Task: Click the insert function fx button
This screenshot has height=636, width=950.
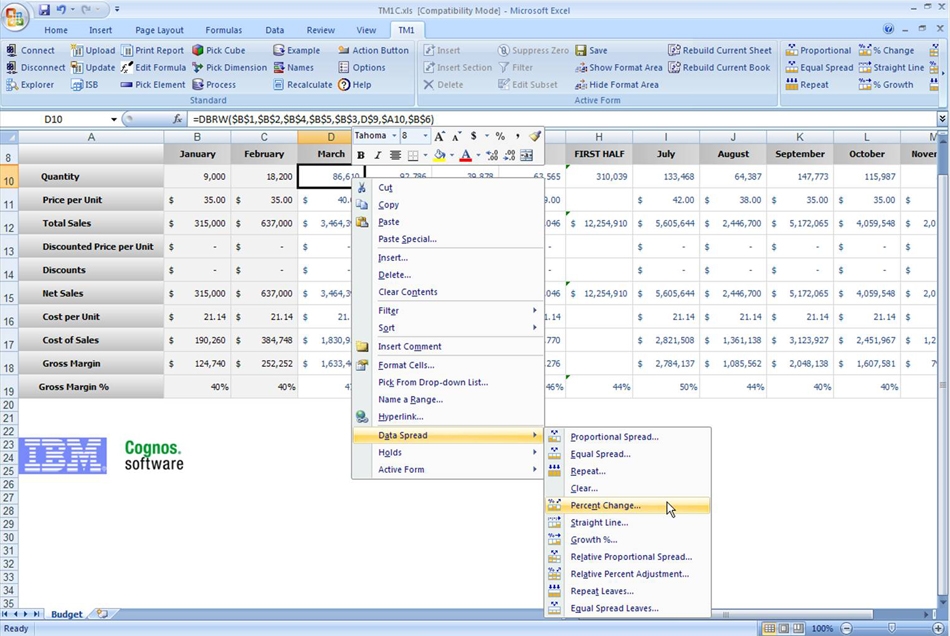Action: point(177,119)
